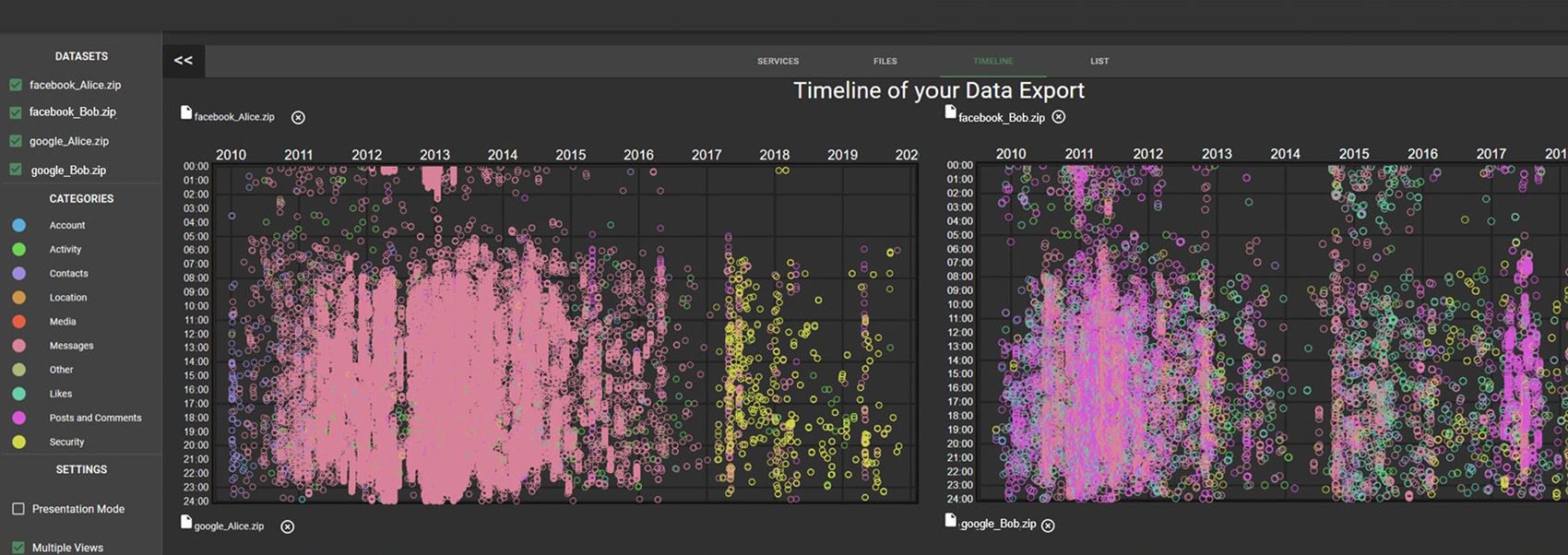Select the Likes category label
This screenshot has height=555, width=1568.
coord(61,394)
